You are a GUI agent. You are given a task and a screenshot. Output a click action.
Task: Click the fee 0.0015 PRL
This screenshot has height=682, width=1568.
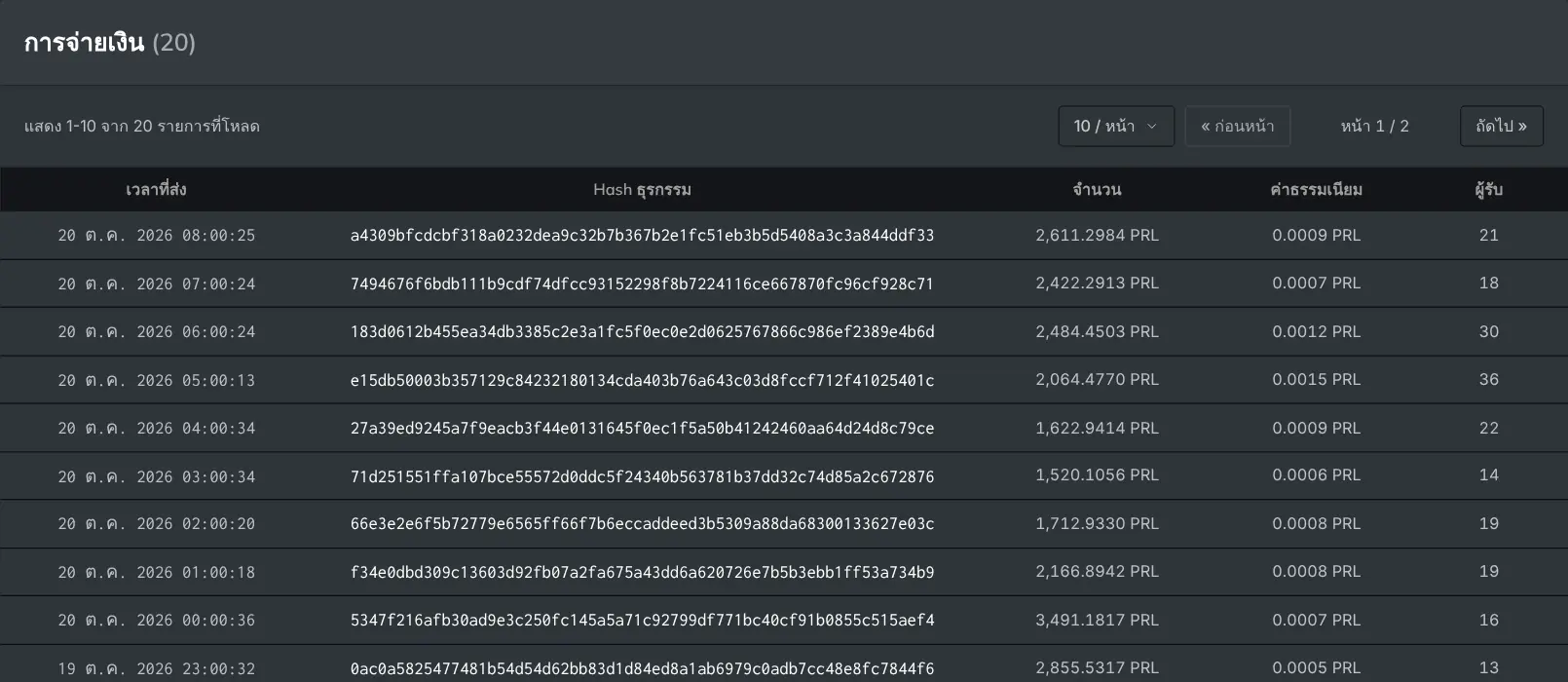tap(1317, 379)
